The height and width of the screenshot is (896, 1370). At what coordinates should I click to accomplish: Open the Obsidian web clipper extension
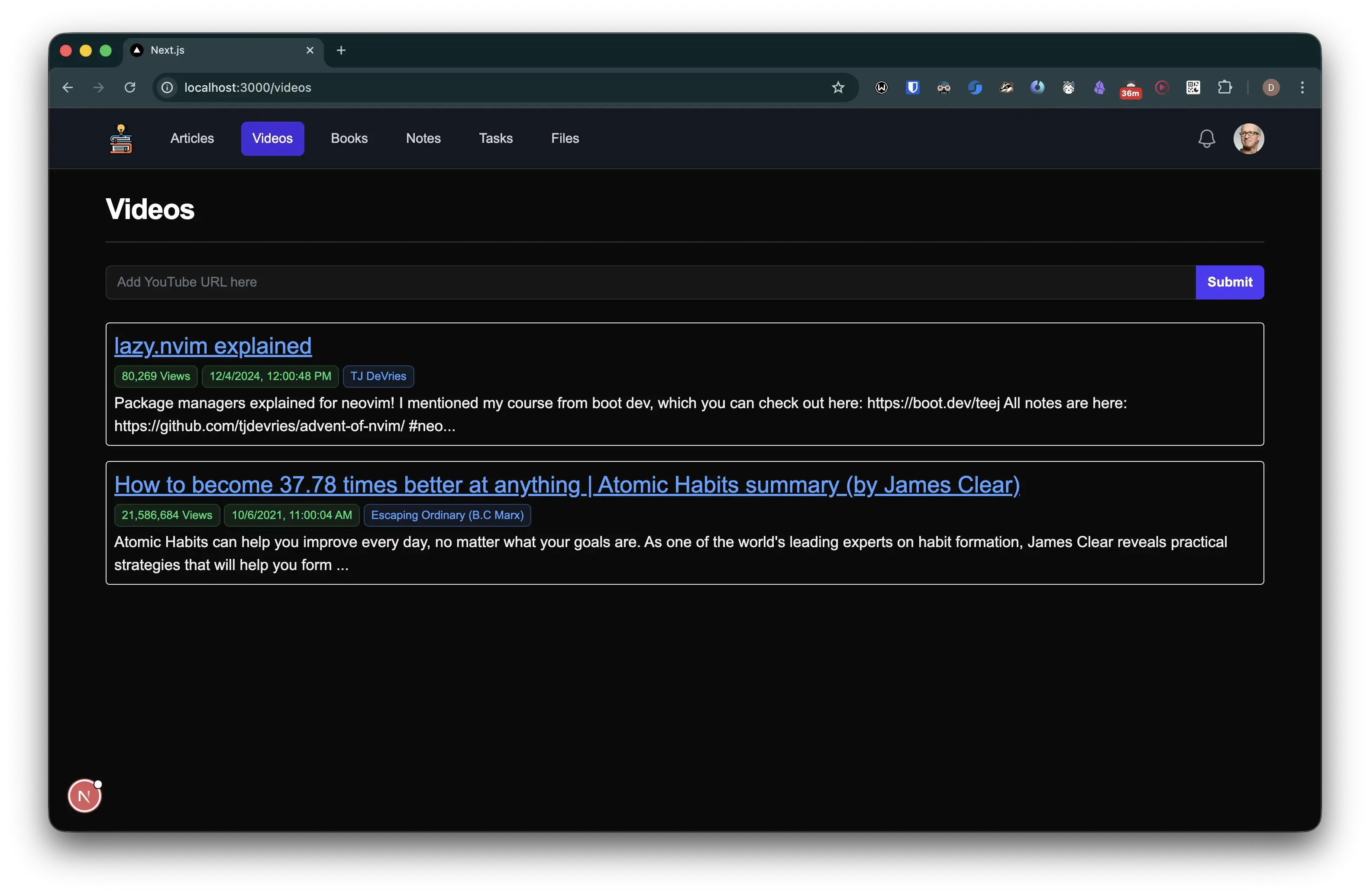[x=1099, y=87]
